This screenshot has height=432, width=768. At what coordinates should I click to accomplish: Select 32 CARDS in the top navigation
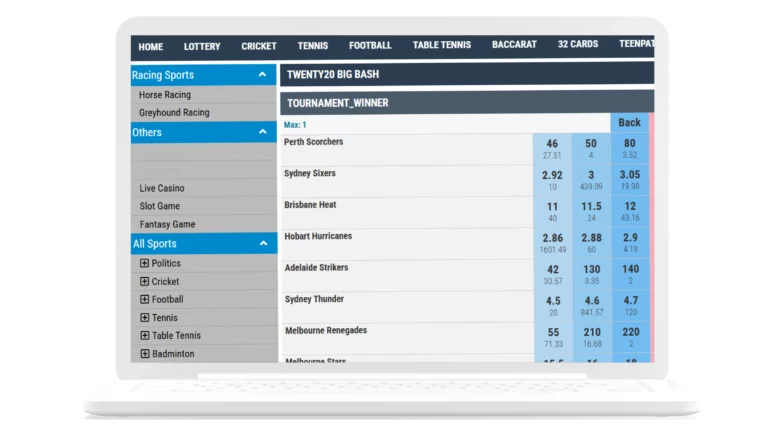tap(577, 44)
